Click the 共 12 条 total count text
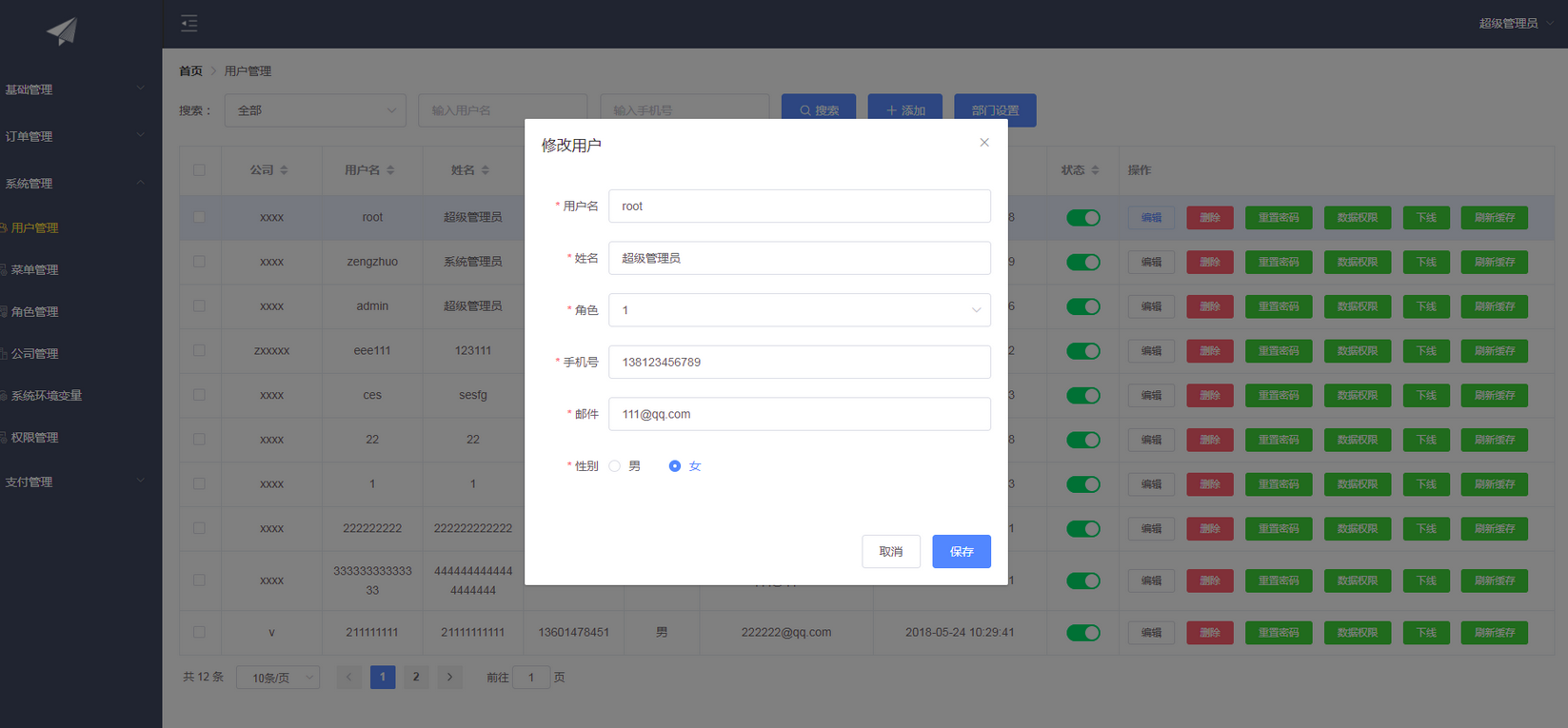The image size is (1568, 728). pyautogui.click(x=203, y=678)
